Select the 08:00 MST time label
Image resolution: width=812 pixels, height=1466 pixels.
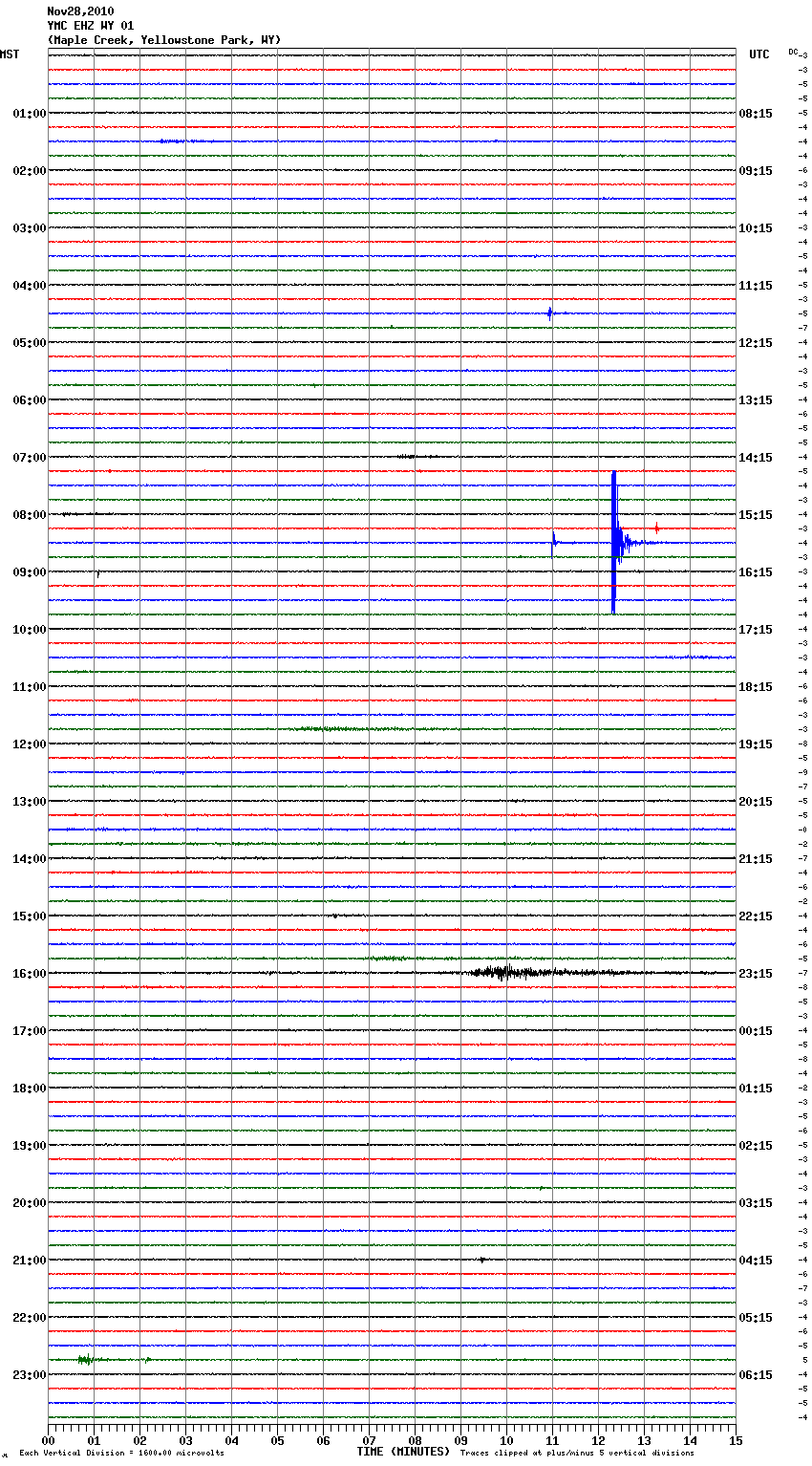[x=30, y=515]
